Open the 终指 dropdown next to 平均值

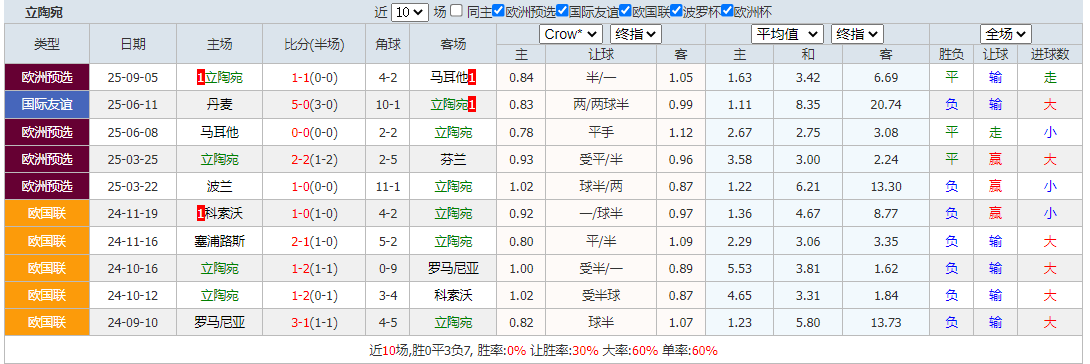click(x=858, y=34)
